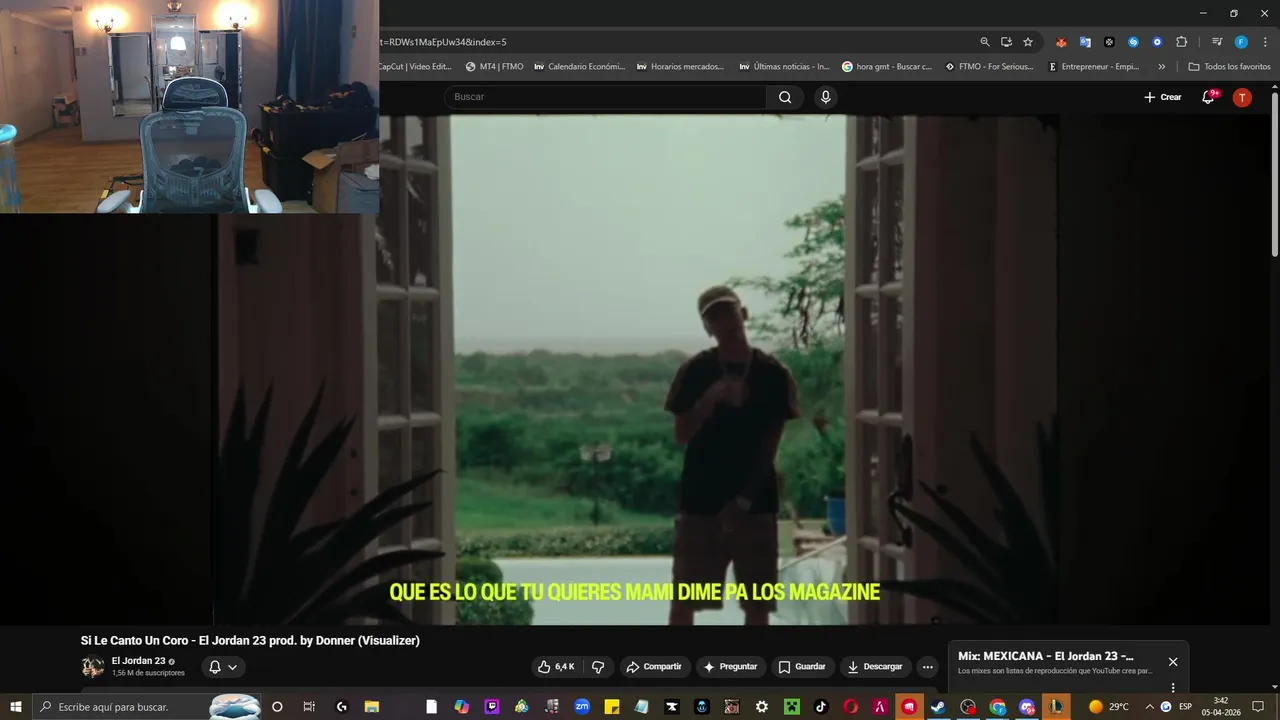This screenshot has height=720, width=1280.
Task: Click Compartir to share video
Action: (654, 667)
